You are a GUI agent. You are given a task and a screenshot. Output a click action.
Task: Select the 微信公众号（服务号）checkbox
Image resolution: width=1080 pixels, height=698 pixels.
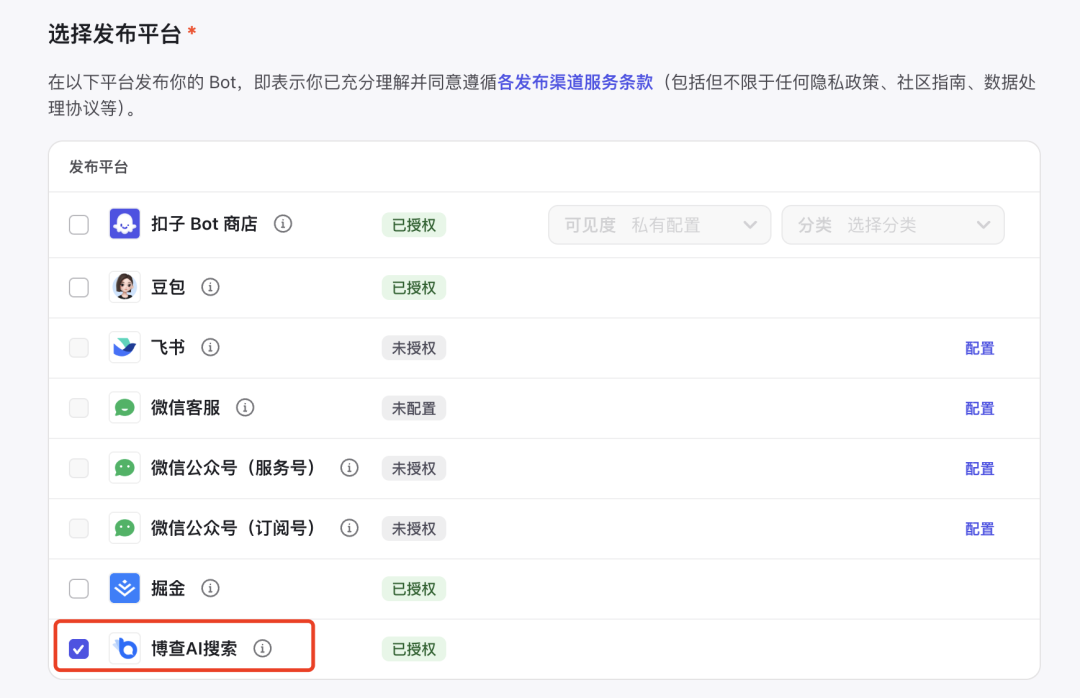click(79, 469)
